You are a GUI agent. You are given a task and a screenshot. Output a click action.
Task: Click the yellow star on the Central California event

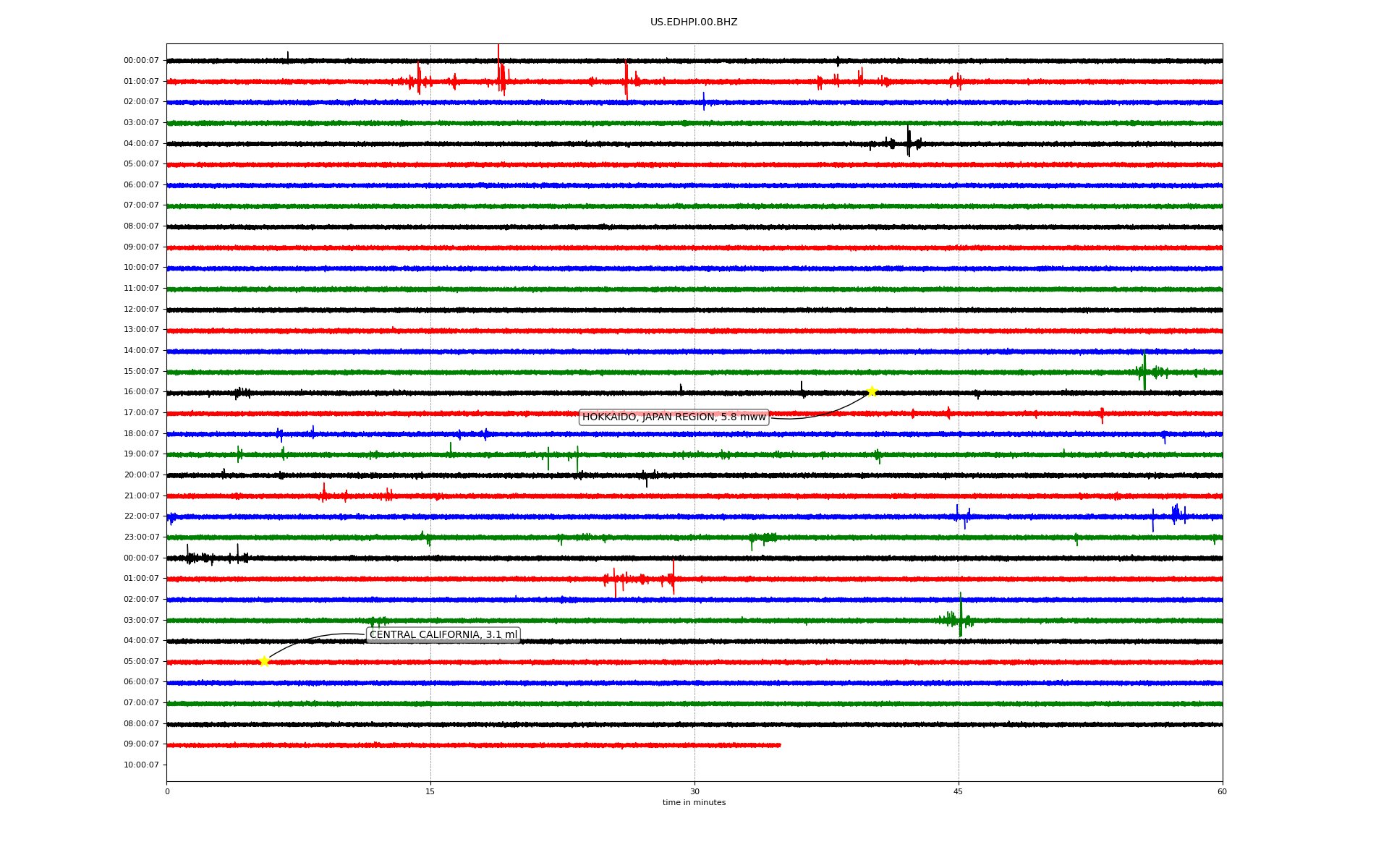pos(264,661)
